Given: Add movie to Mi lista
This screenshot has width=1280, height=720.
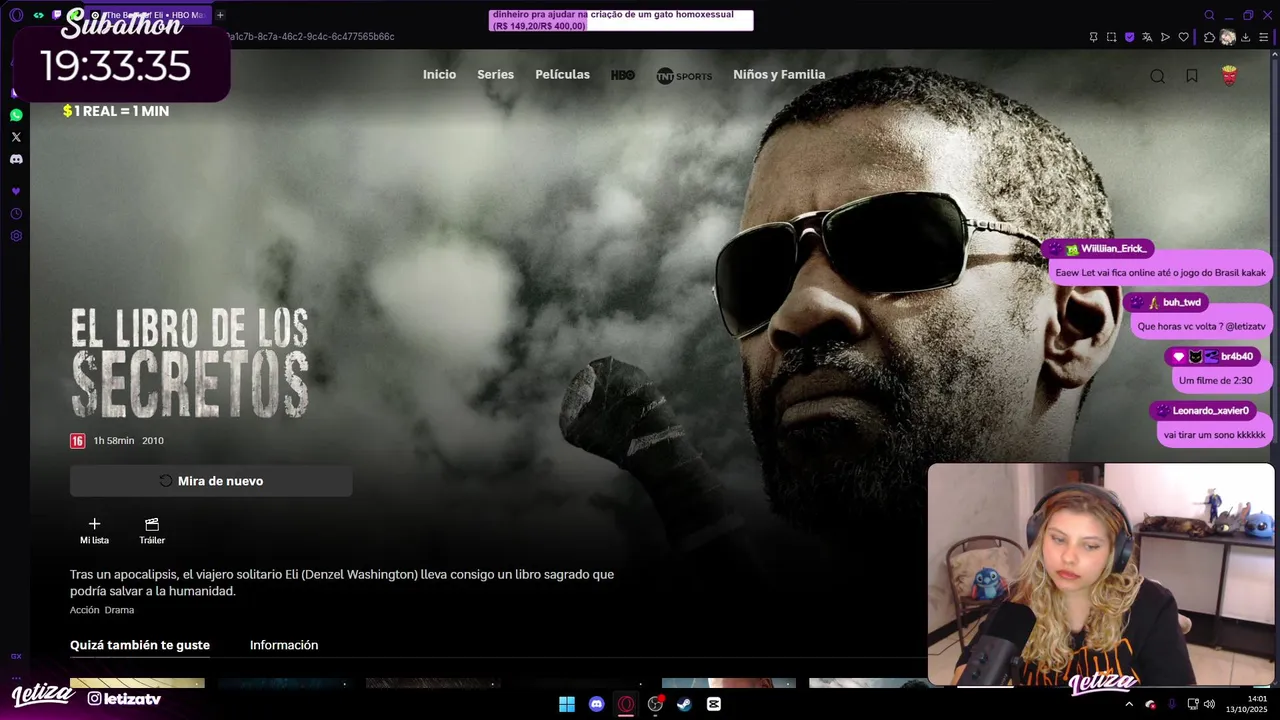Looking at the screenshot, I should tap(94, 531).
